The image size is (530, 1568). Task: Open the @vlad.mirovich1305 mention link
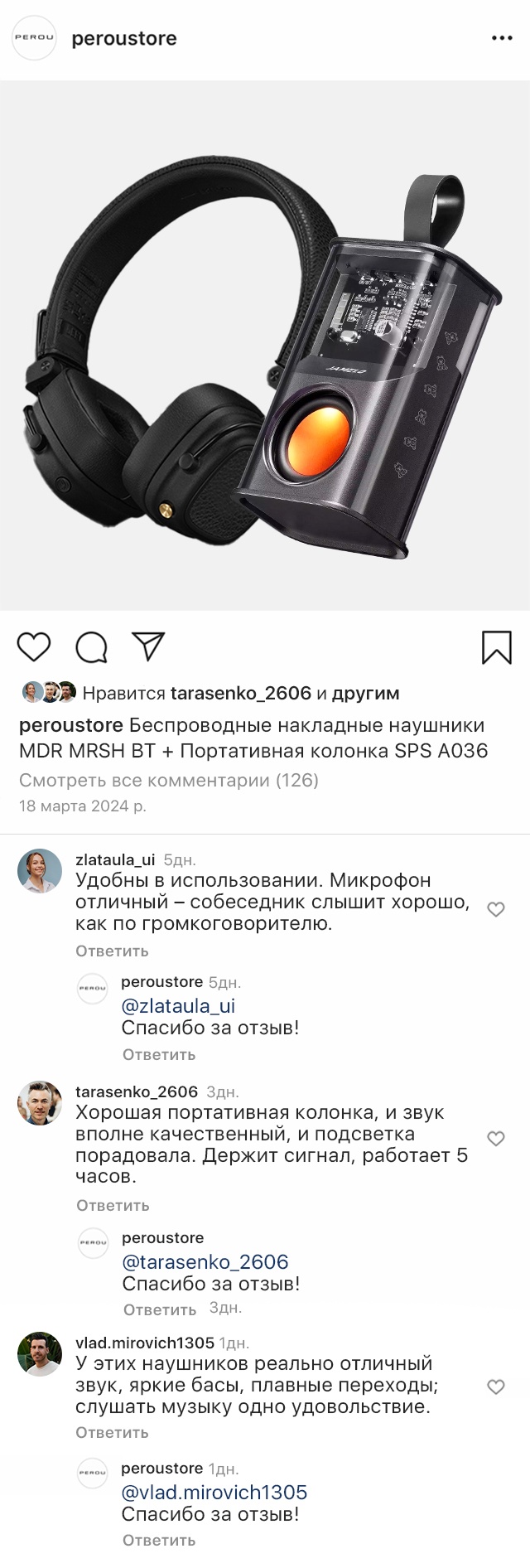coord(214,1493)
